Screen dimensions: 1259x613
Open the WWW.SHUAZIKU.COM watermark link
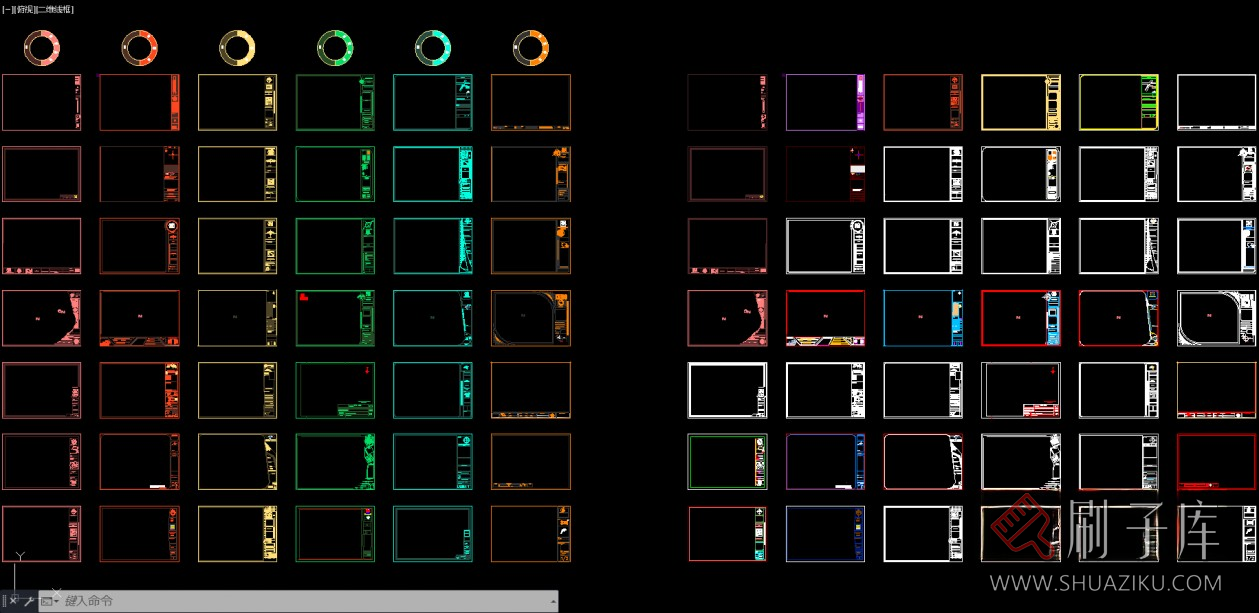coord(1104,582)
